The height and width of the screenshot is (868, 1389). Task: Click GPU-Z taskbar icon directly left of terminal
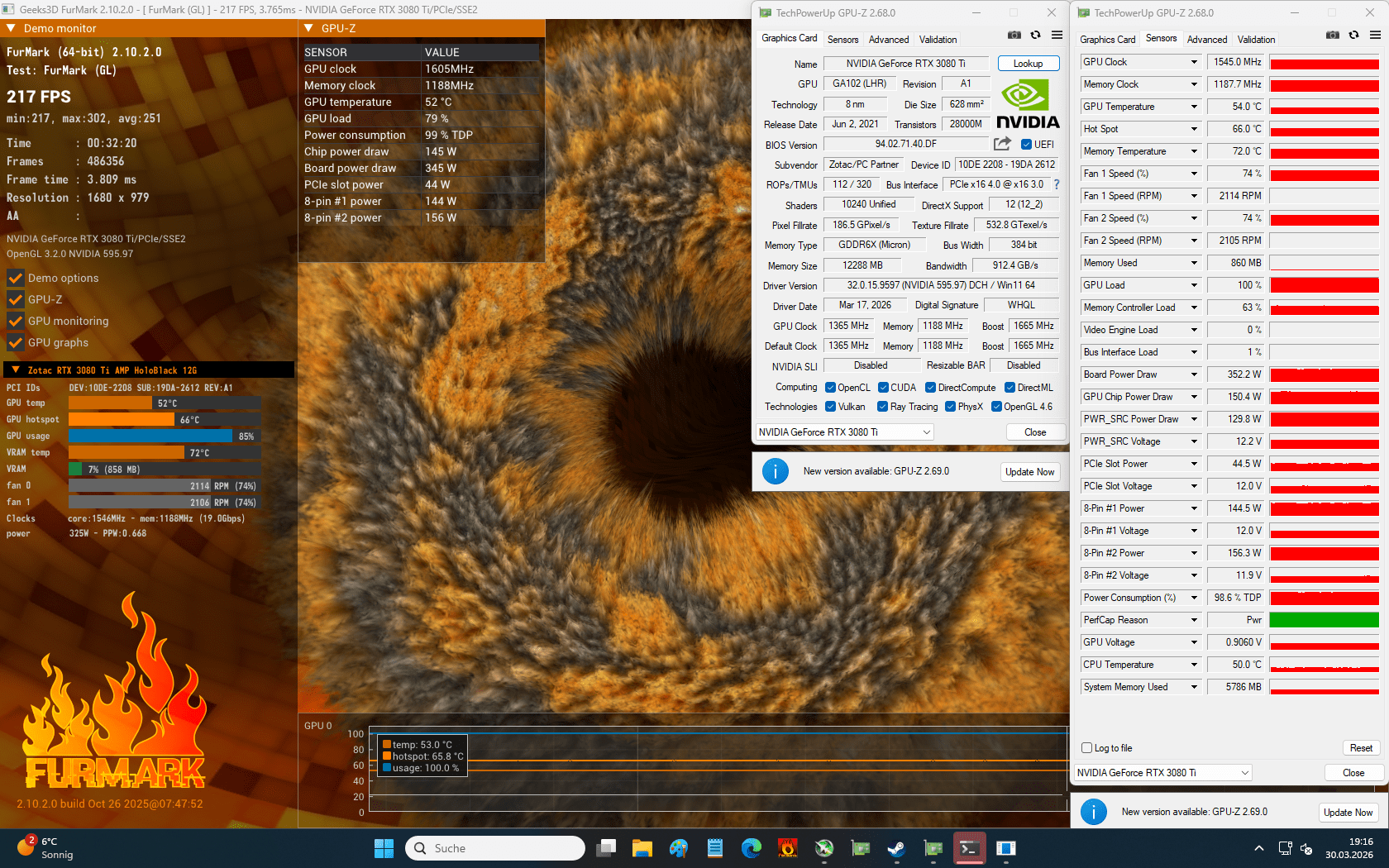point(933,848)
